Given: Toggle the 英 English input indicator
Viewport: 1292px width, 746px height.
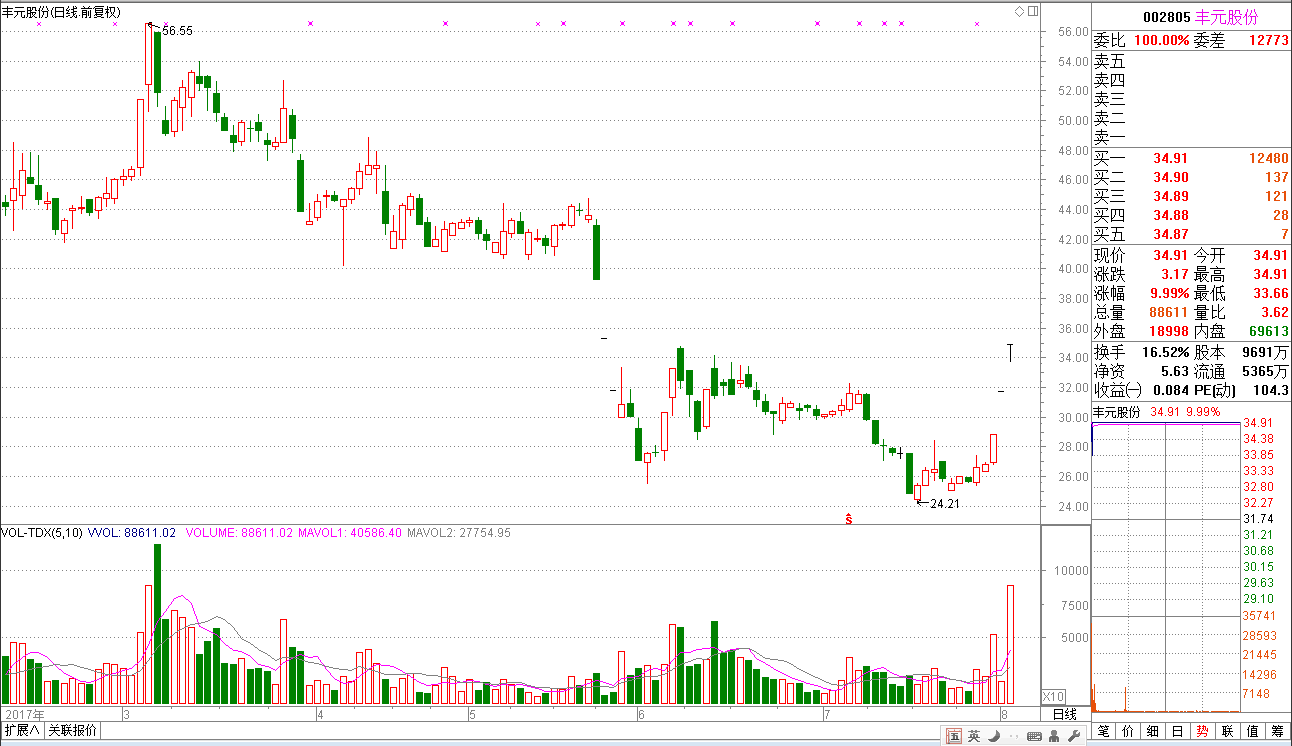Looking at the screenshot, I should click(x=973, y=737).
